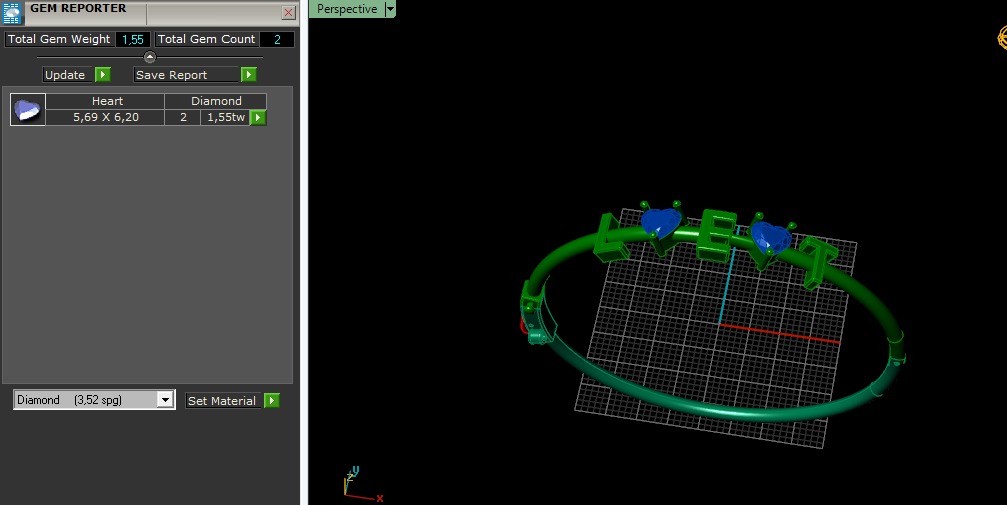
Task: Select the green letter L on the bangle
Action: click(x=611, y=238)
